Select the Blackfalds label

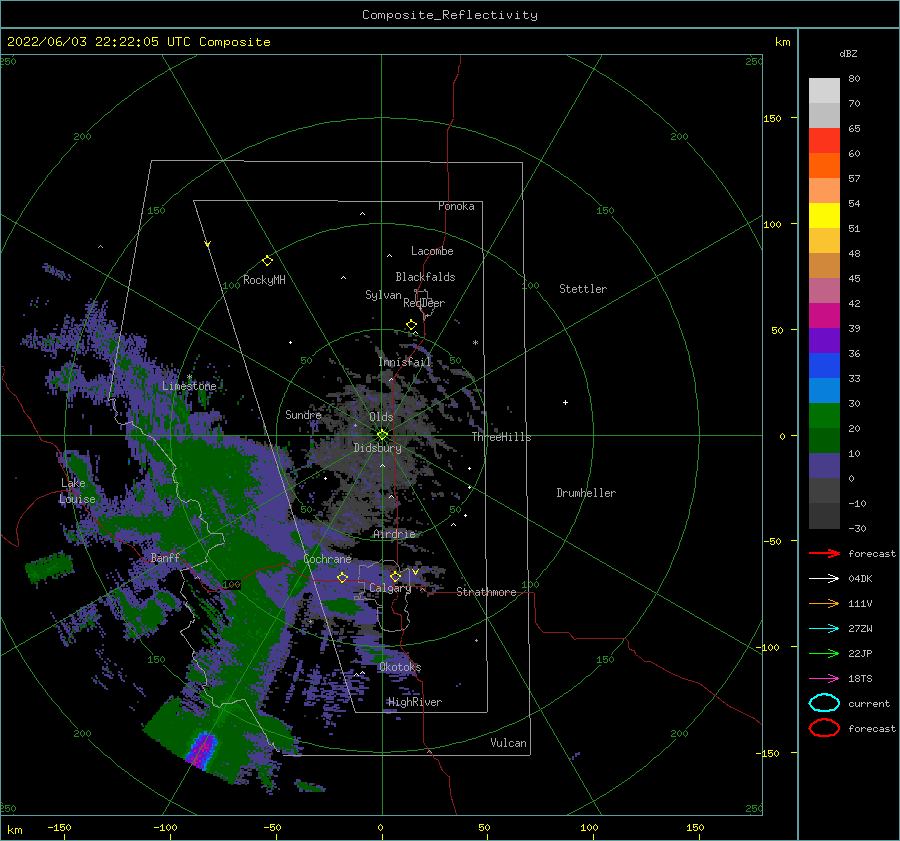pos(425,277)
